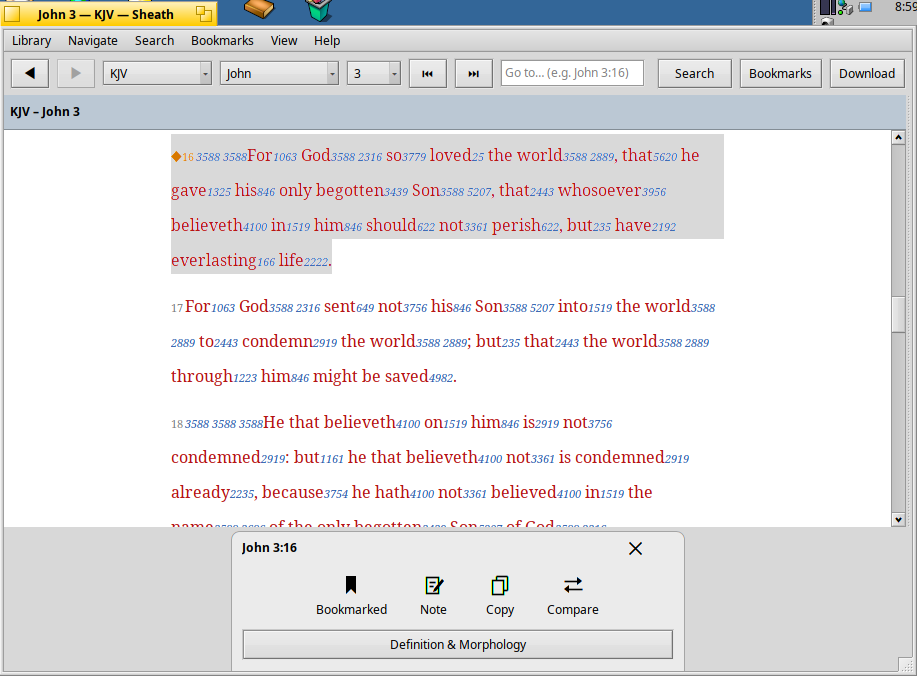The image size is (917, 676).
Task: Click Strong's number 2222 after "life"
Action: click(x=316, y=262)
